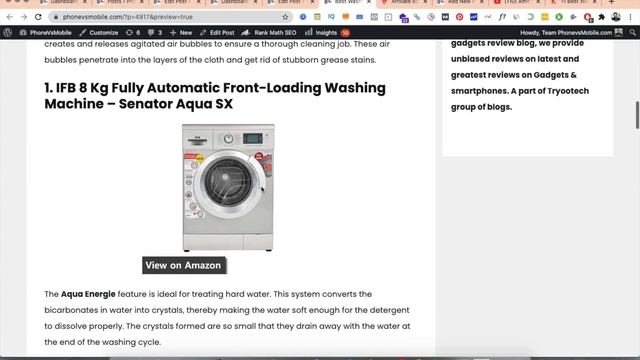Click the IFB 8 Kg Senator Aqua SX heading
The width and height of the screenshot is (640, 360).
(215, 96)
